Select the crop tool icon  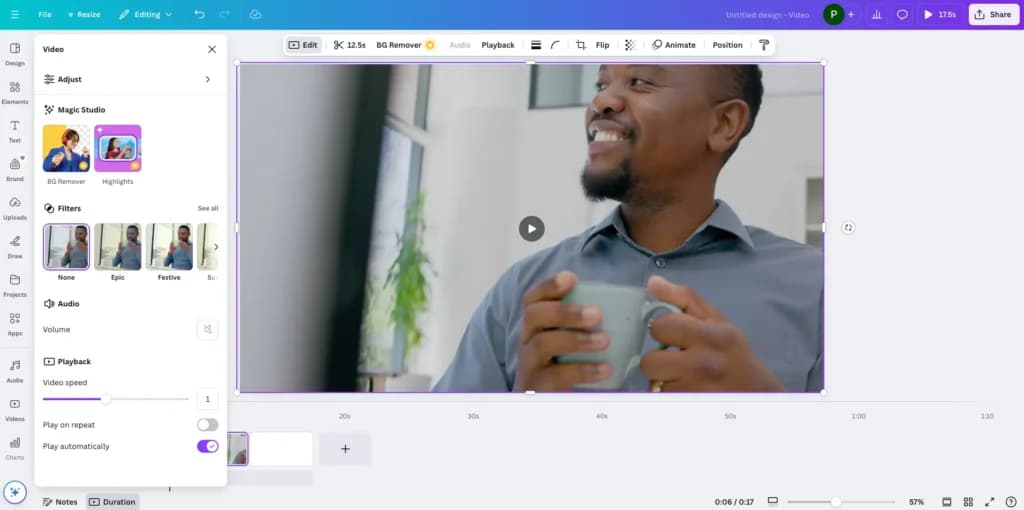point(581,45)
